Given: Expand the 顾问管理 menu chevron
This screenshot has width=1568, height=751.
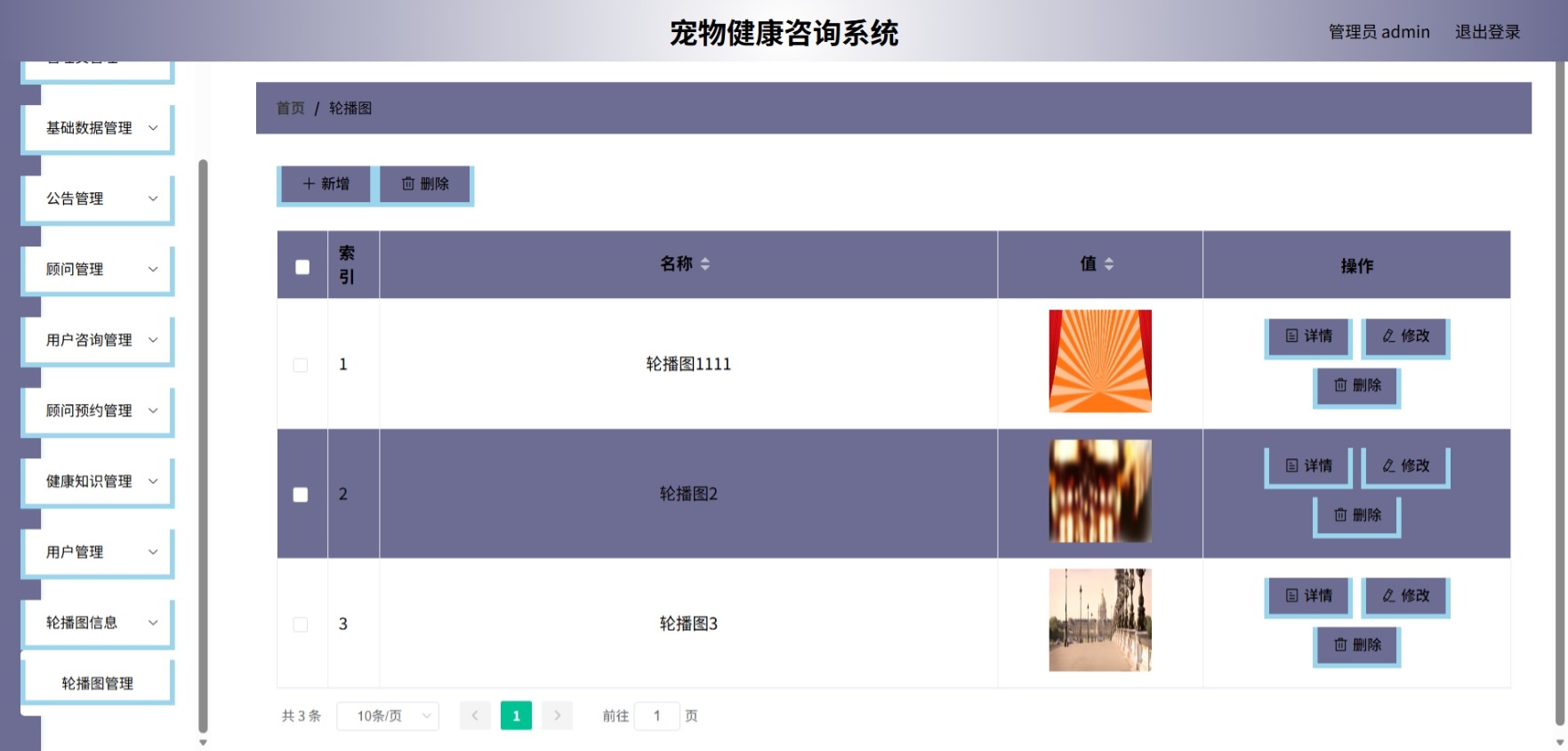Looking at the screenshot, I should pyautogui.click(x=153, y=269).
